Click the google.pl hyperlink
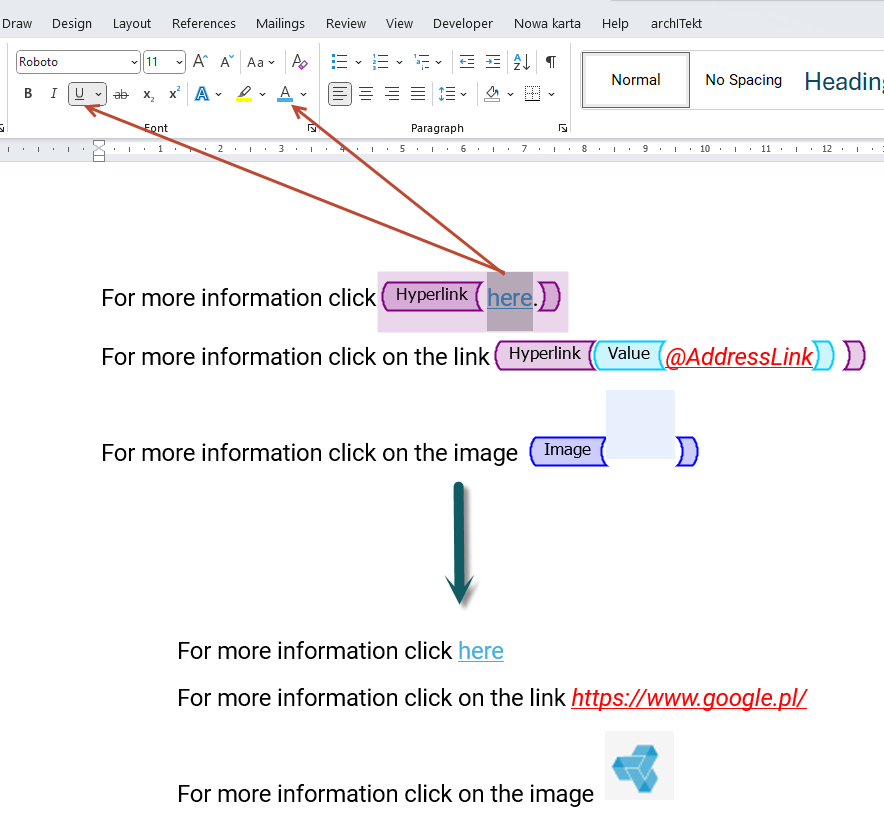This screenshot has height=824, width=884. tap(689, 698)
